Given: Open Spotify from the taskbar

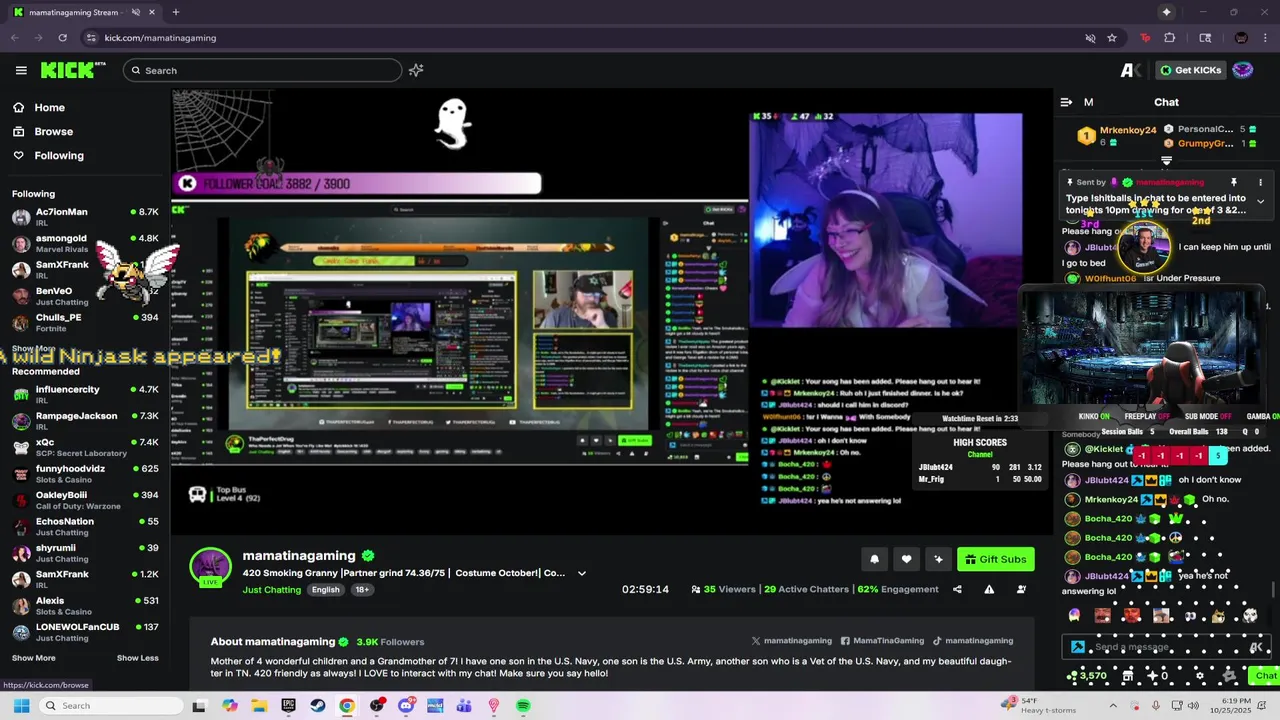Looking at the screenshot, I should pyautogui.click(x=523, y=706).
